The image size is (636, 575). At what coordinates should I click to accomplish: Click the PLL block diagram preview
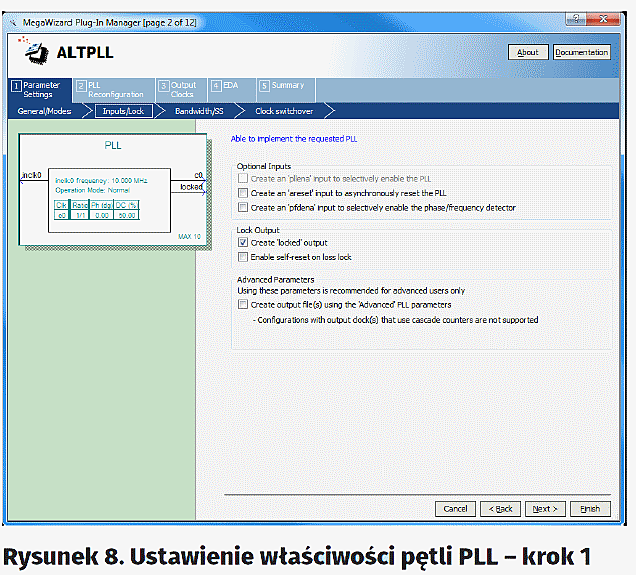tap(112, 190)
